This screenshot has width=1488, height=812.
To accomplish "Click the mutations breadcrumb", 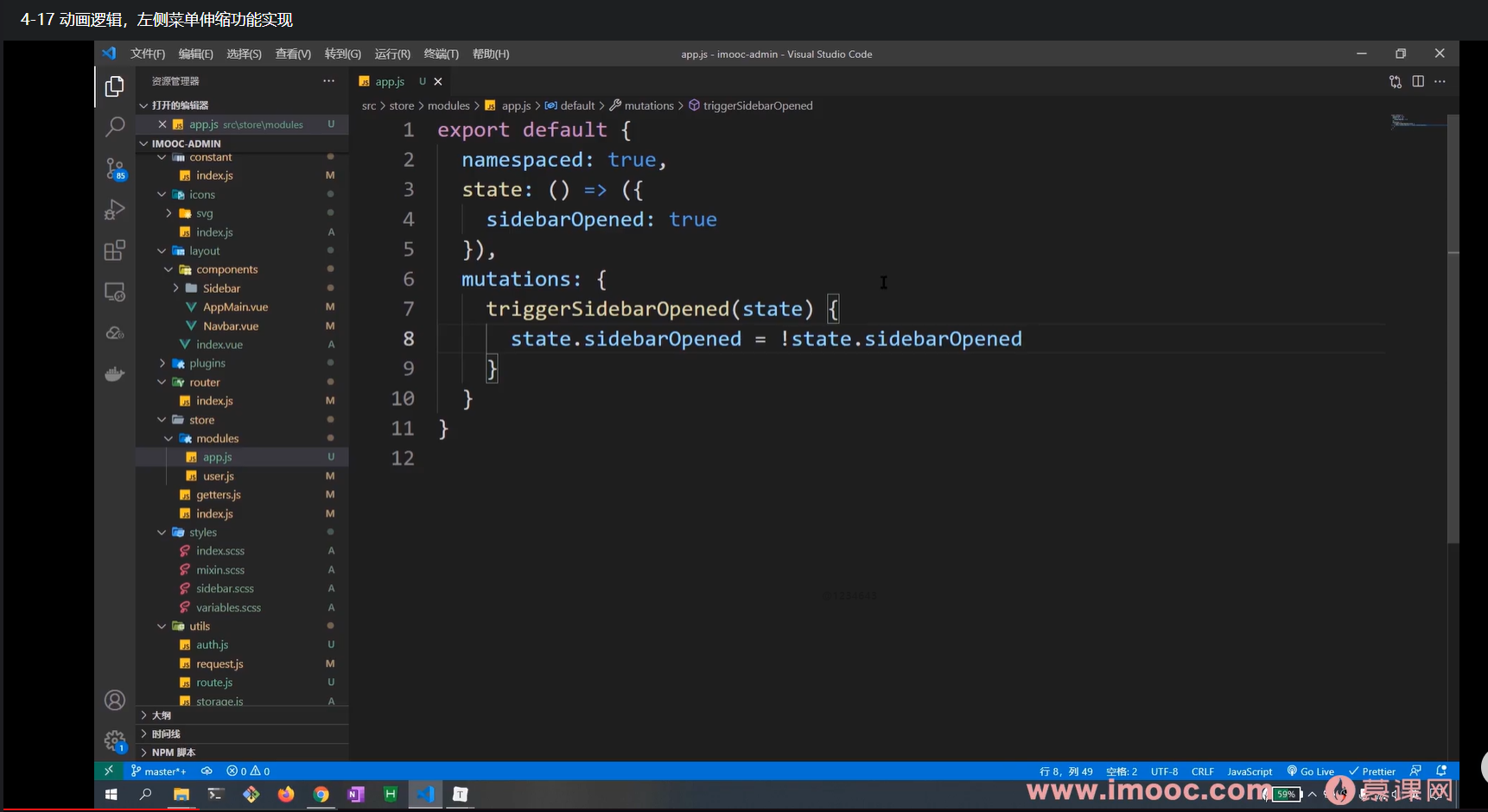I will 642,105.
